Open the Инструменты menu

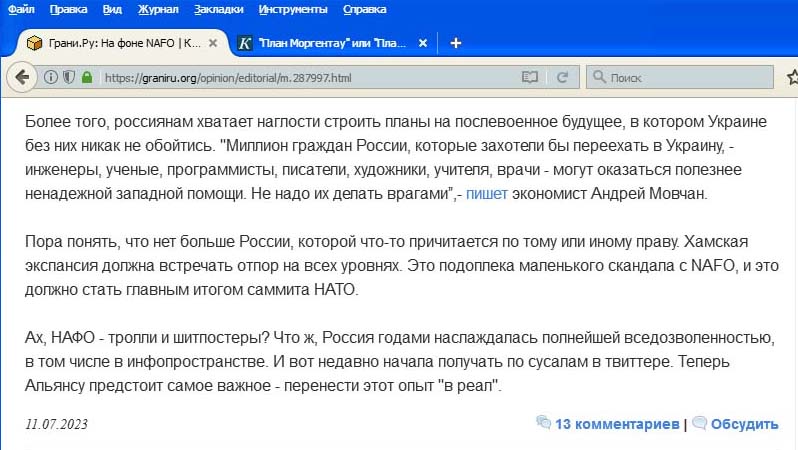point(293,9)
